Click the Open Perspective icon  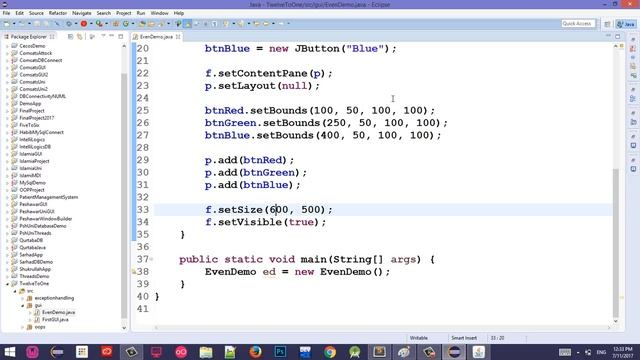(607, 24)
